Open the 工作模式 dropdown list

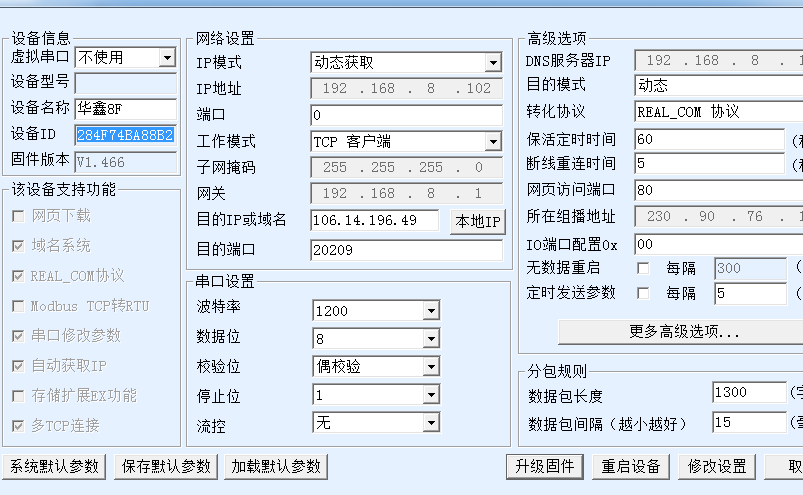pos(493,142)
